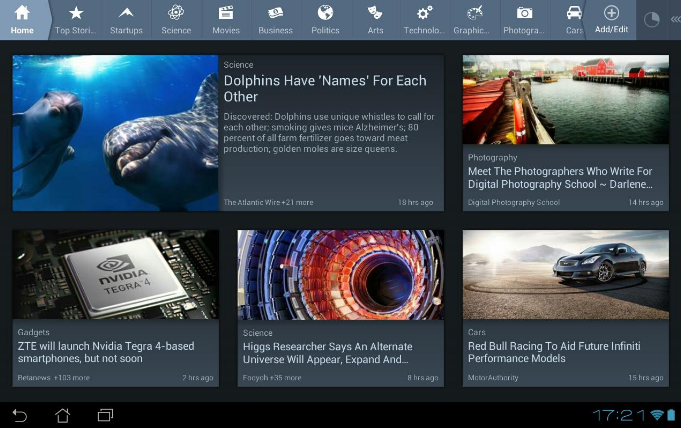Open the Technology gears icon
Image resolution: width=681 pixels, height=428 pixels.
(x=424, y=13)
